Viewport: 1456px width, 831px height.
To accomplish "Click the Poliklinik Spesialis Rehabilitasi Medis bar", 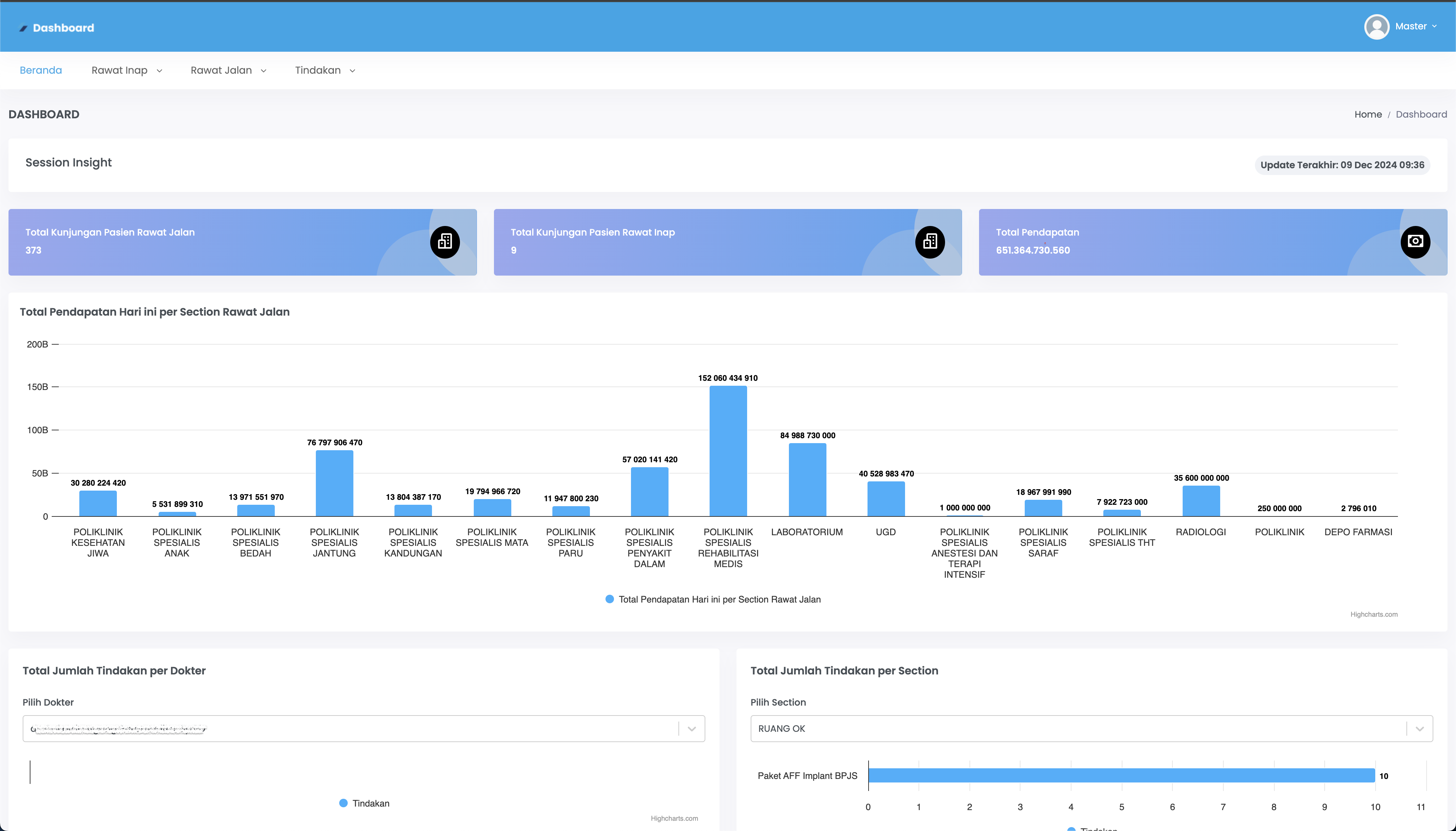I will 728,451.
